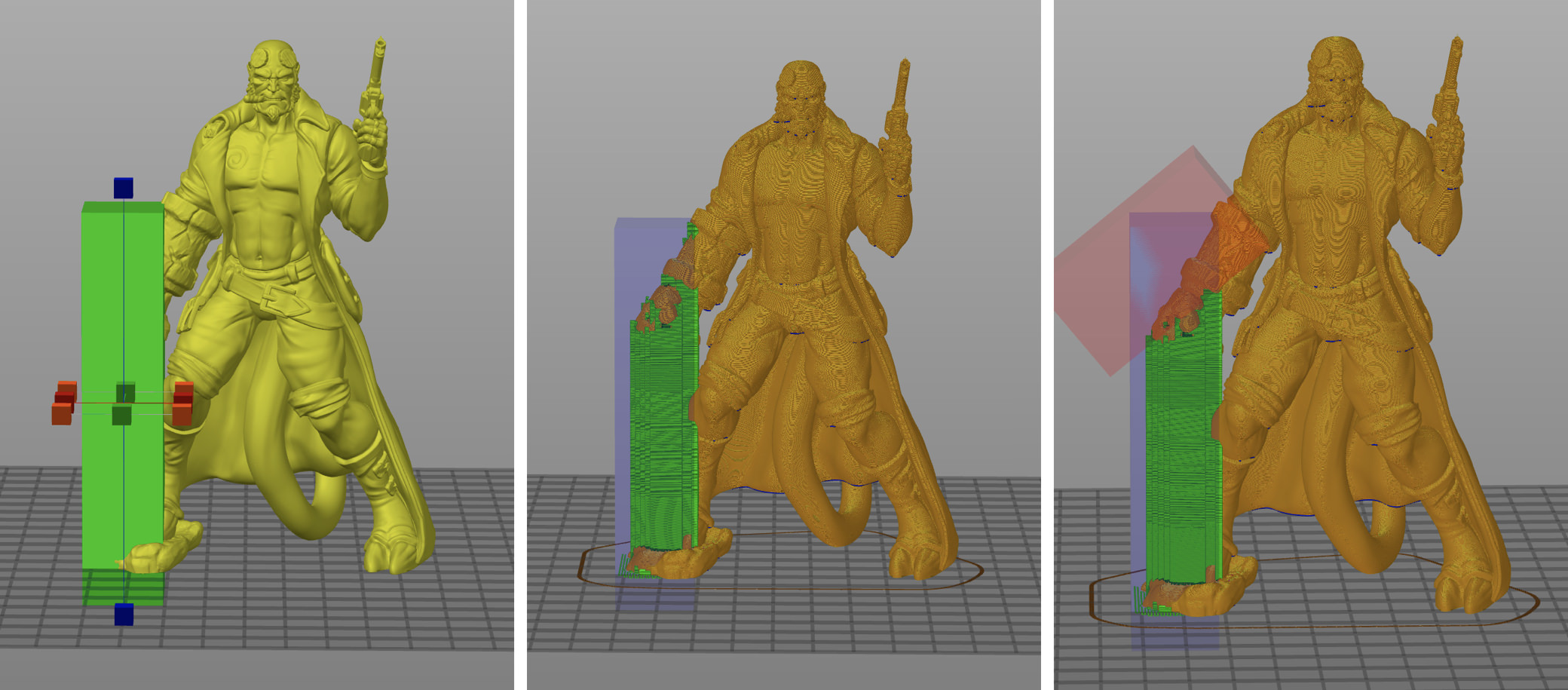Viewport: 1568px width, 690px height.
Task: Grab the blue scale handle below the green box
Action: pyautogui.click(x=124, y=614)
